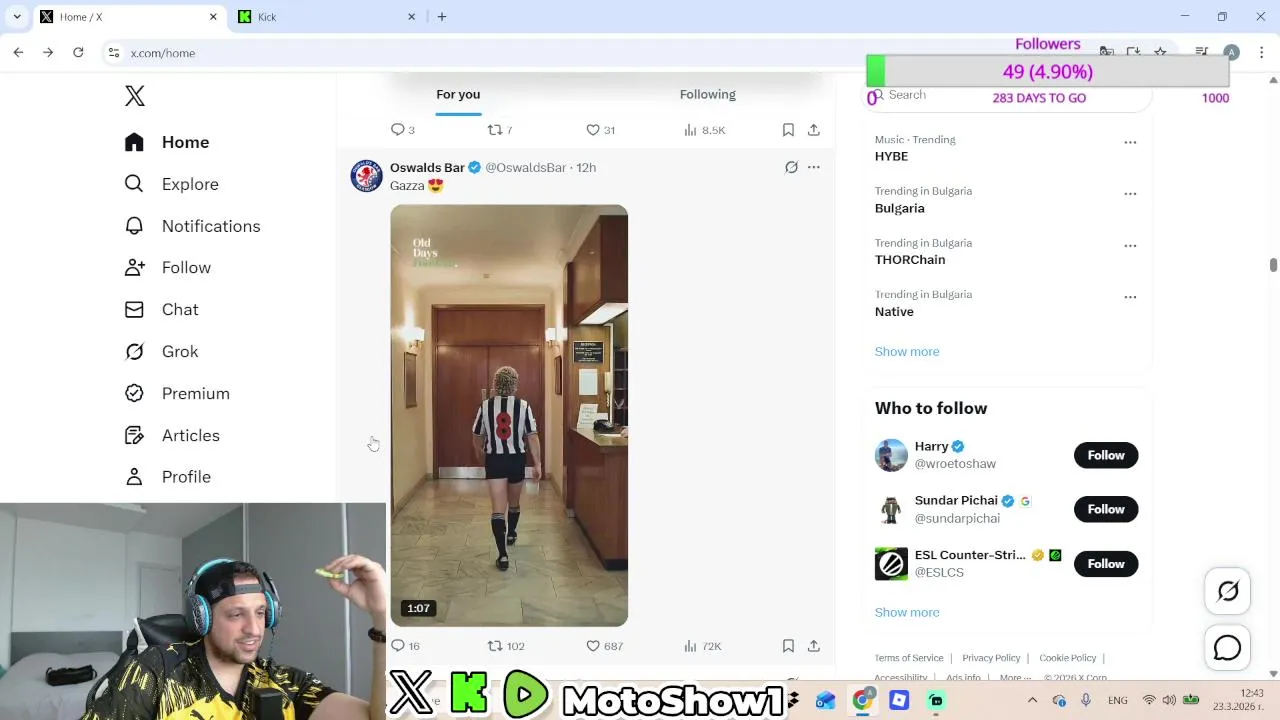The height and width of the screenshot is (720, 1280).
Task: Open Articles in the sidebar
Action: 172,435
